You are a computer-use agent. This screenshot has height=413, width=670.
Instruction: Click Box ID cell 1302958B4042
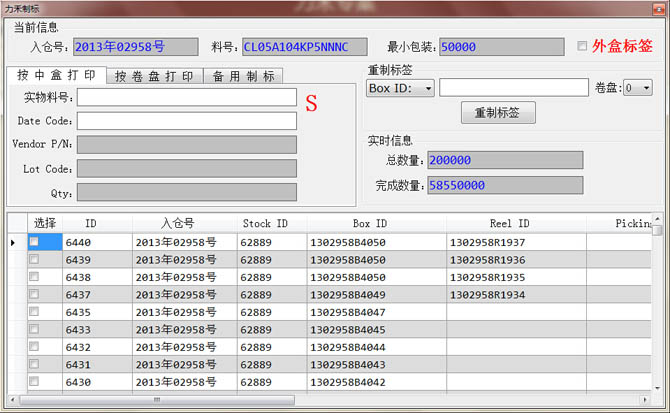(376, 382)
